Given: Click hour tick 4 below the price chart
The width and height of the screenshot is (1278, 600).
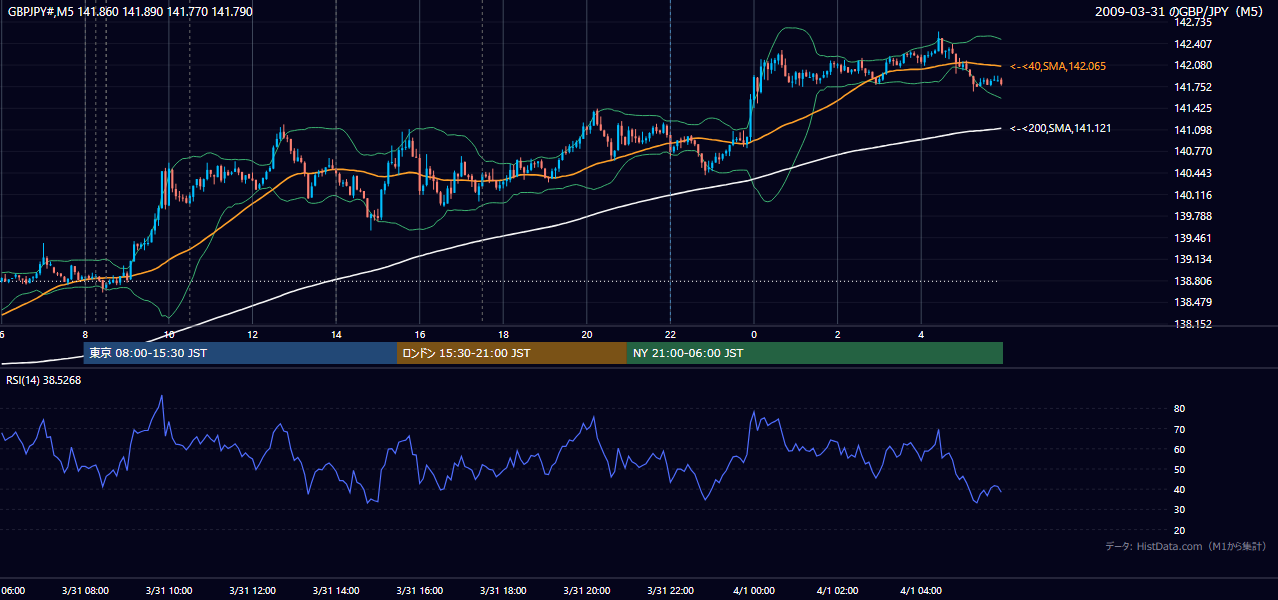Looking at the screenshot, I should 921,335.
